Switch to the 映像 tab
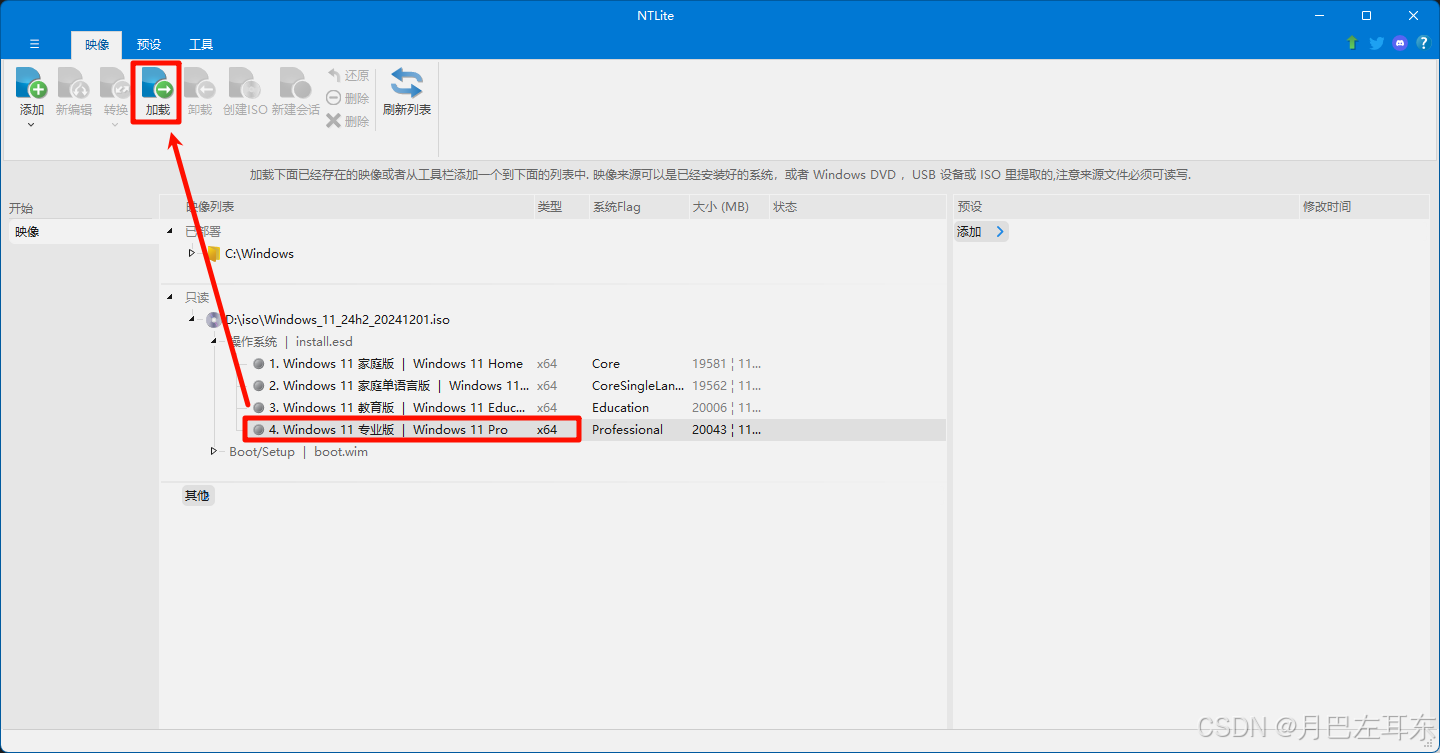Screen dimensions: 1440x753 pos(97,44)
